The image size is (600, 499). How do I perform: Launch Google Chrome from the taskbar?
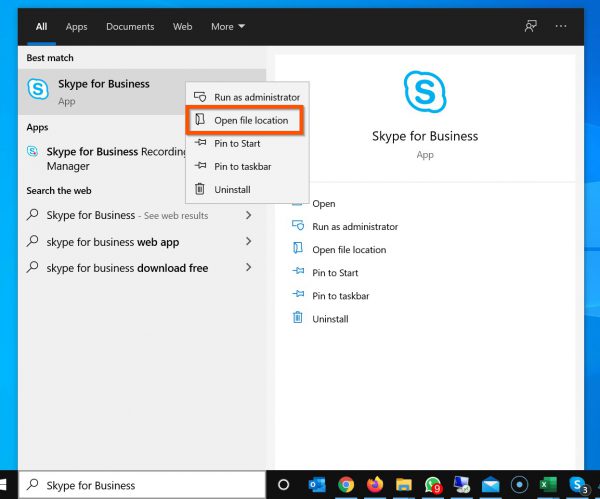pos(346,485)
